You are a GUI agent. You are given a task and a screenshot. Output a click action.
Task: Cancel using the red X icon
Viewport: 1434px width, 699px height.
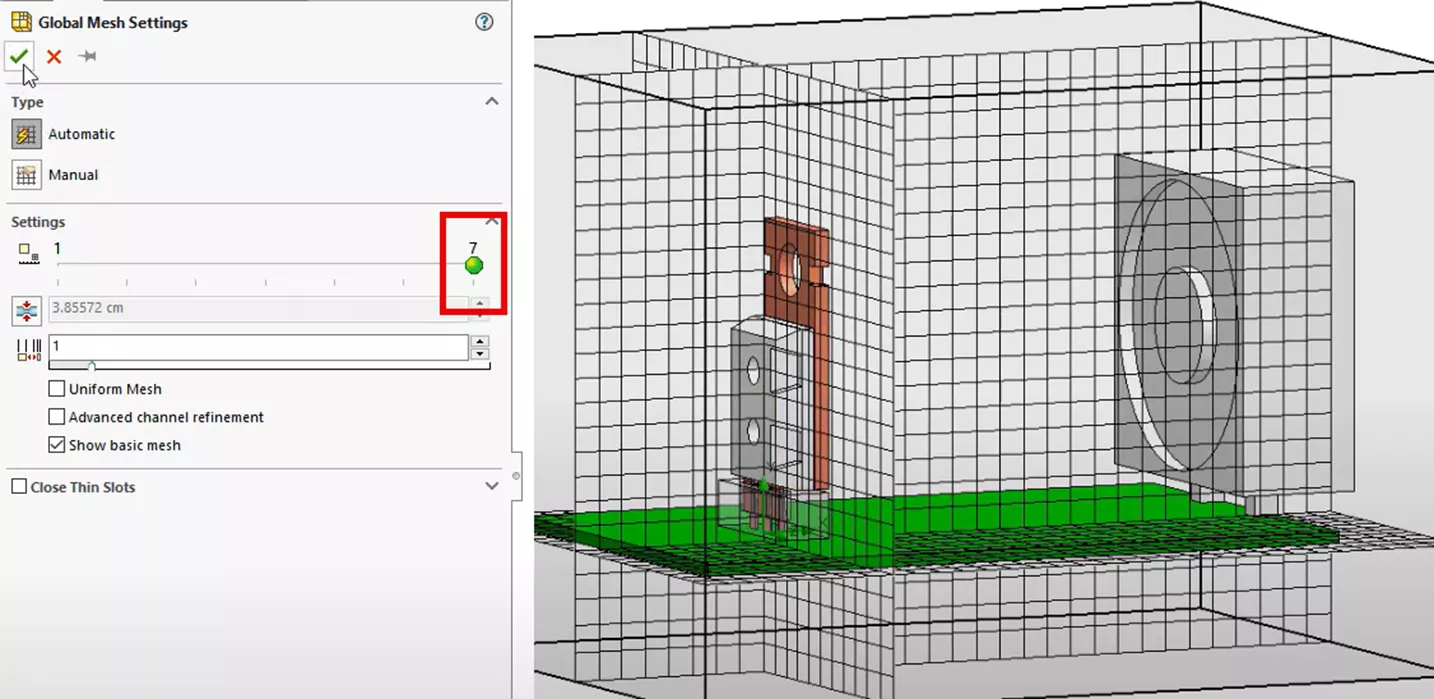tap(54, 56)
